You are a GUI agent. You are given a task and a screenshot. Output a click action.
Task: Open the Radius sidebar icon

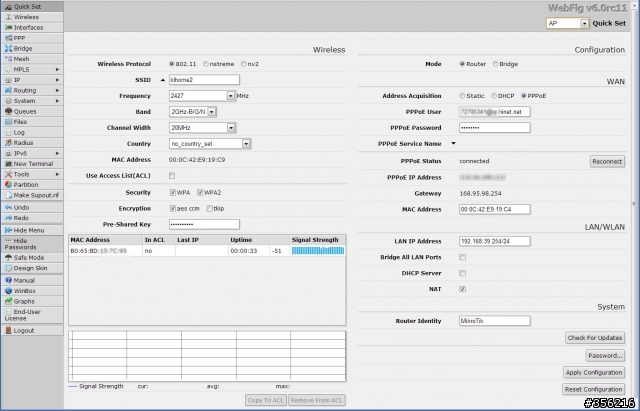(x=8, y=142)
